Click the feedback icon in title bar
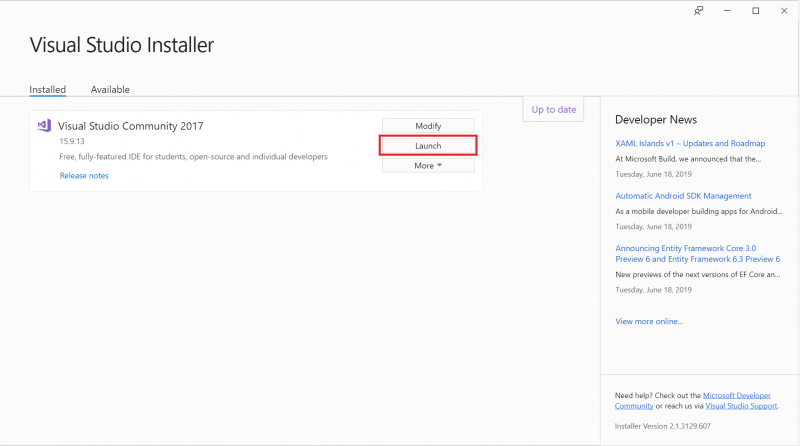Screen dimensions: 800x446 tap(698, 11)
